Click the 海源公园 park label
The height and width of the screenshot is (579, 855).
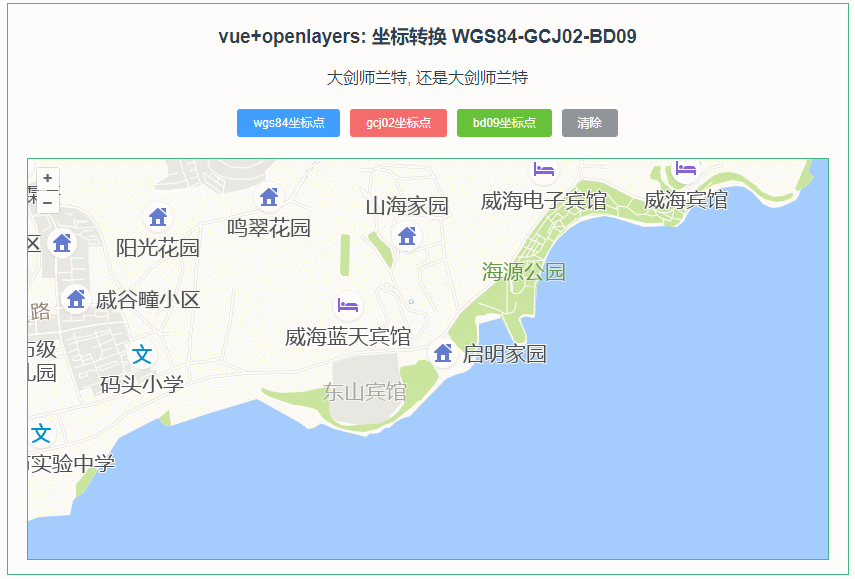pyautogui.click(x=524, y=270)
